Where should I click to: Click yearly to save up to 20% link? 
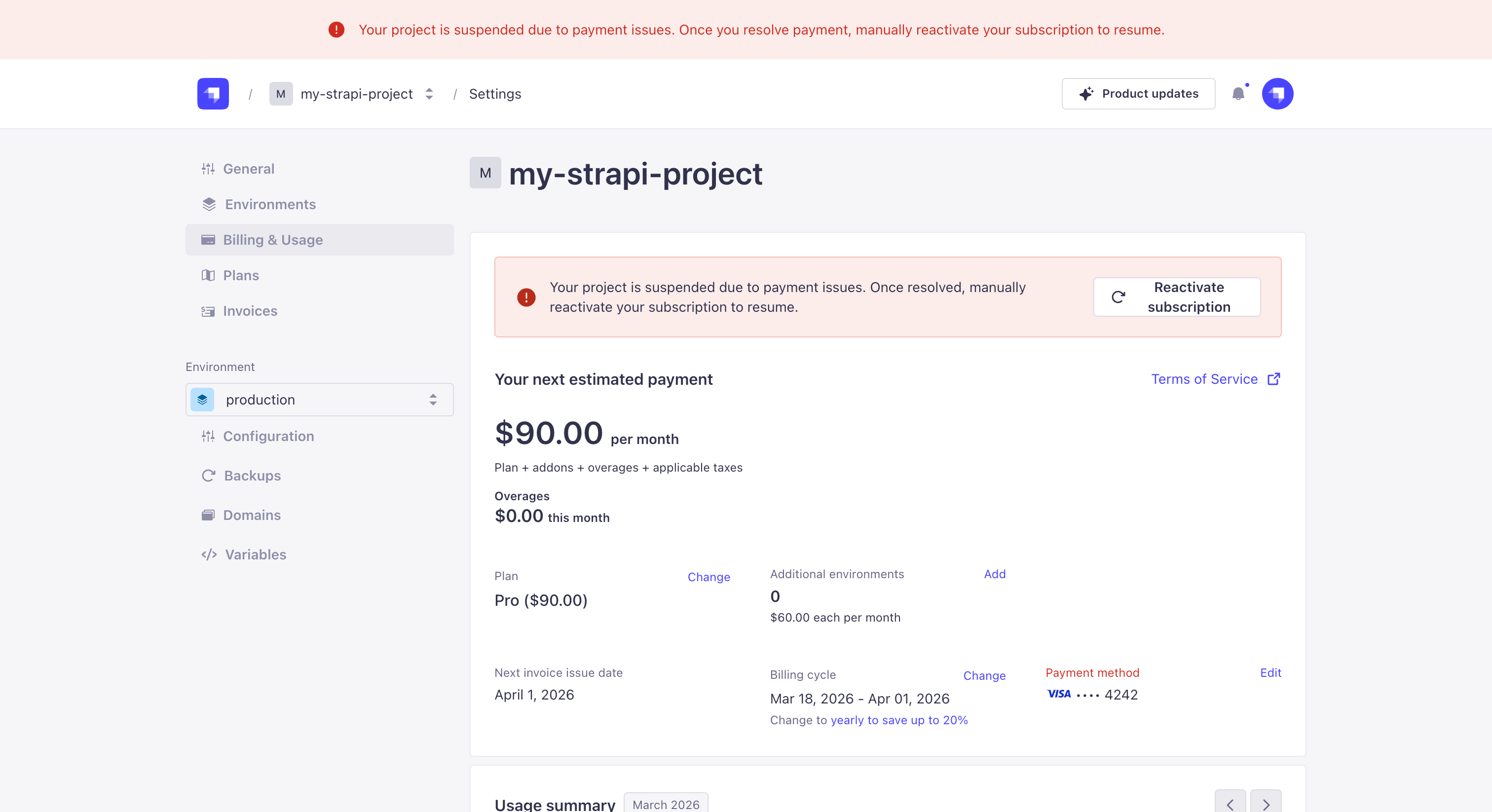point(899,720)
